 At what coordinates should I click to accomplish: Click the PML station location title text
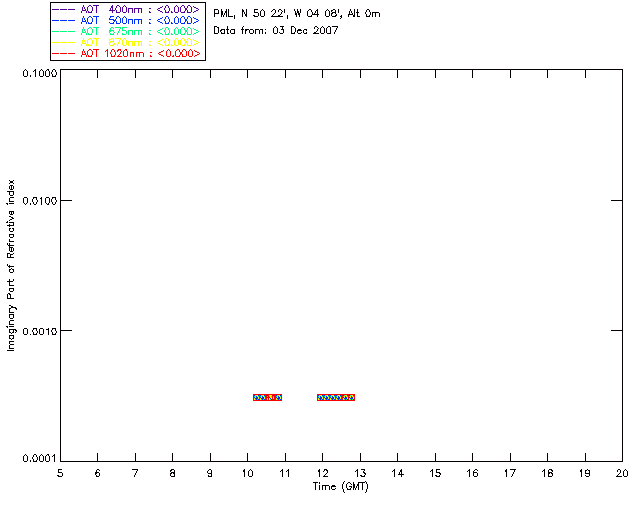(297, 14)
